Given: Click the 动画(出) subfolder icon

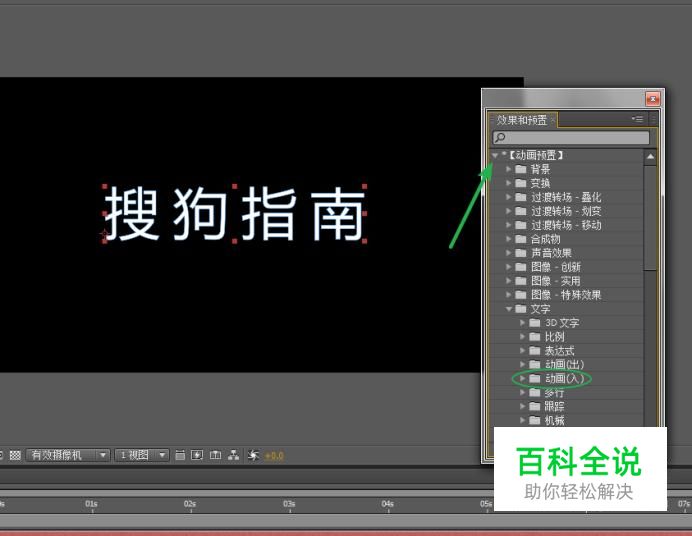Looking at the screenshot, I should click(534, 364).
